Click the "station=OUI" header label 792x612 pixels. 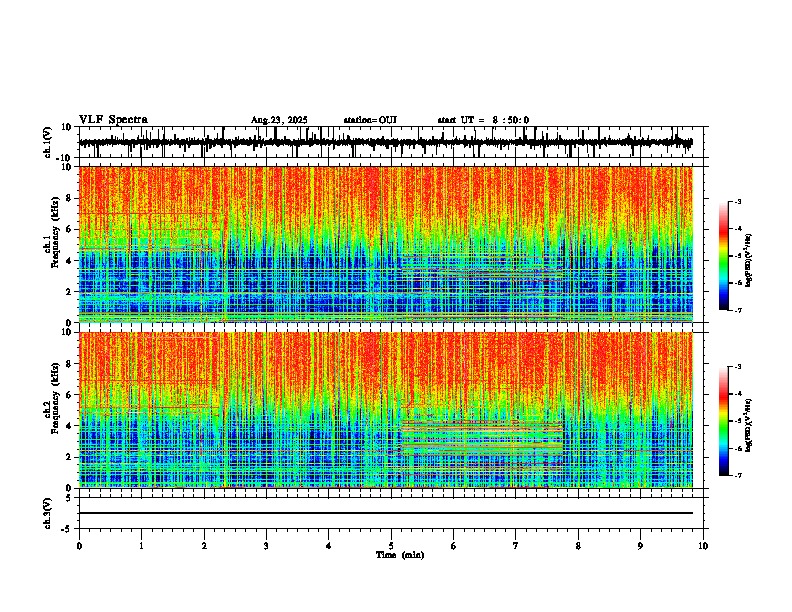pos(370,120)
